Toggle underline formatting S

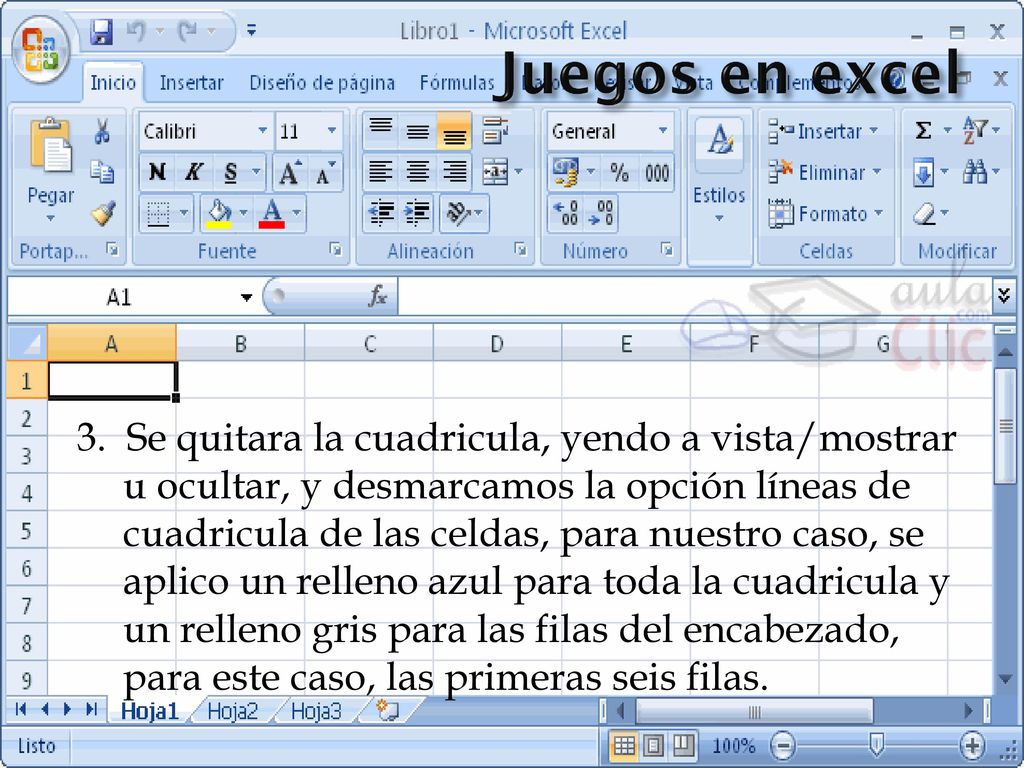point(231,172)
